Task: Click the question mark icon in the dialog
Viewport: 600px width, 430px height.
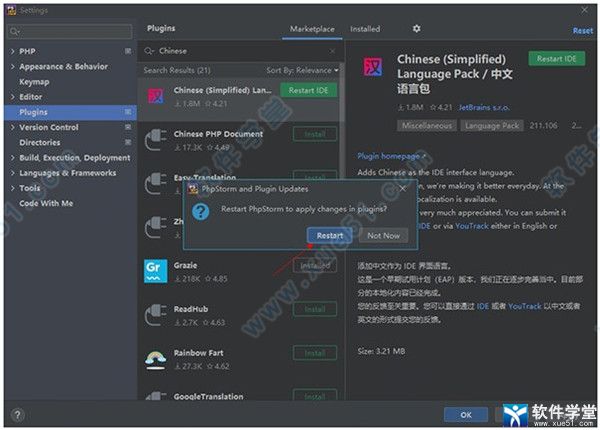Action: coord(201,212)
